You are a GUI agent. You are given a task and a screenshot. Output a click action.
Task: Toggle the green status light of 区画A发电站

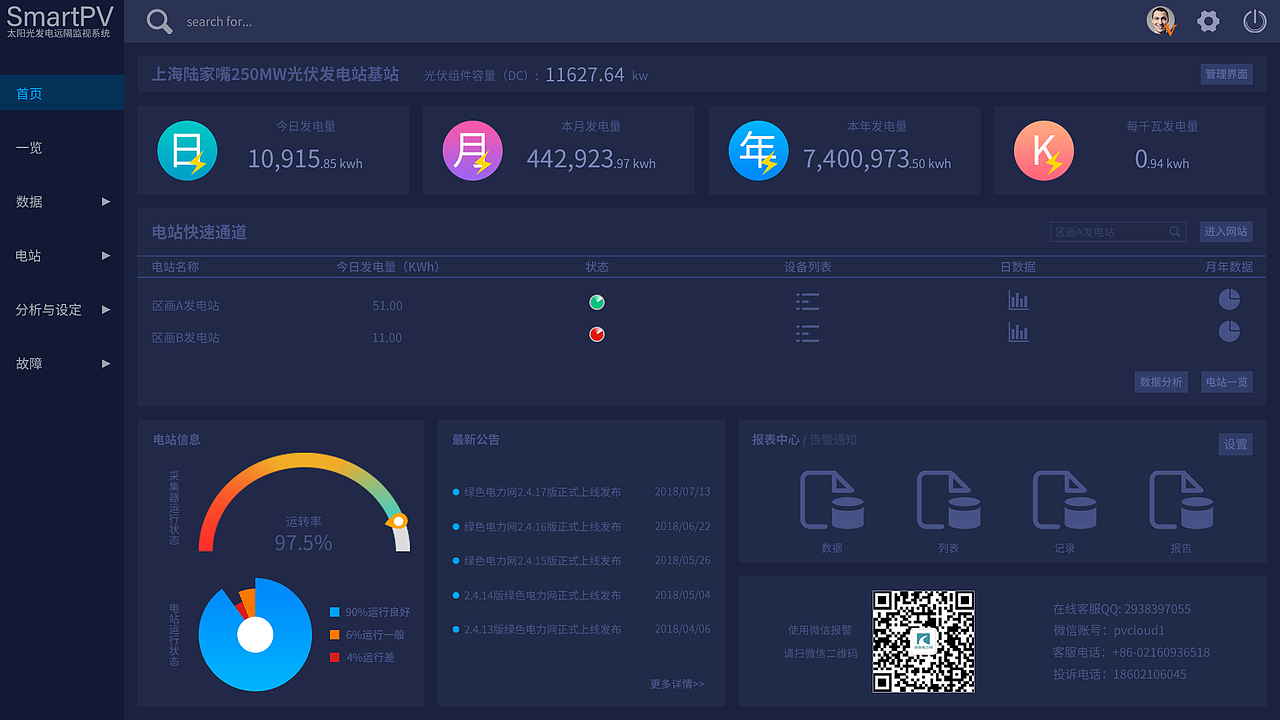(597, 301)
